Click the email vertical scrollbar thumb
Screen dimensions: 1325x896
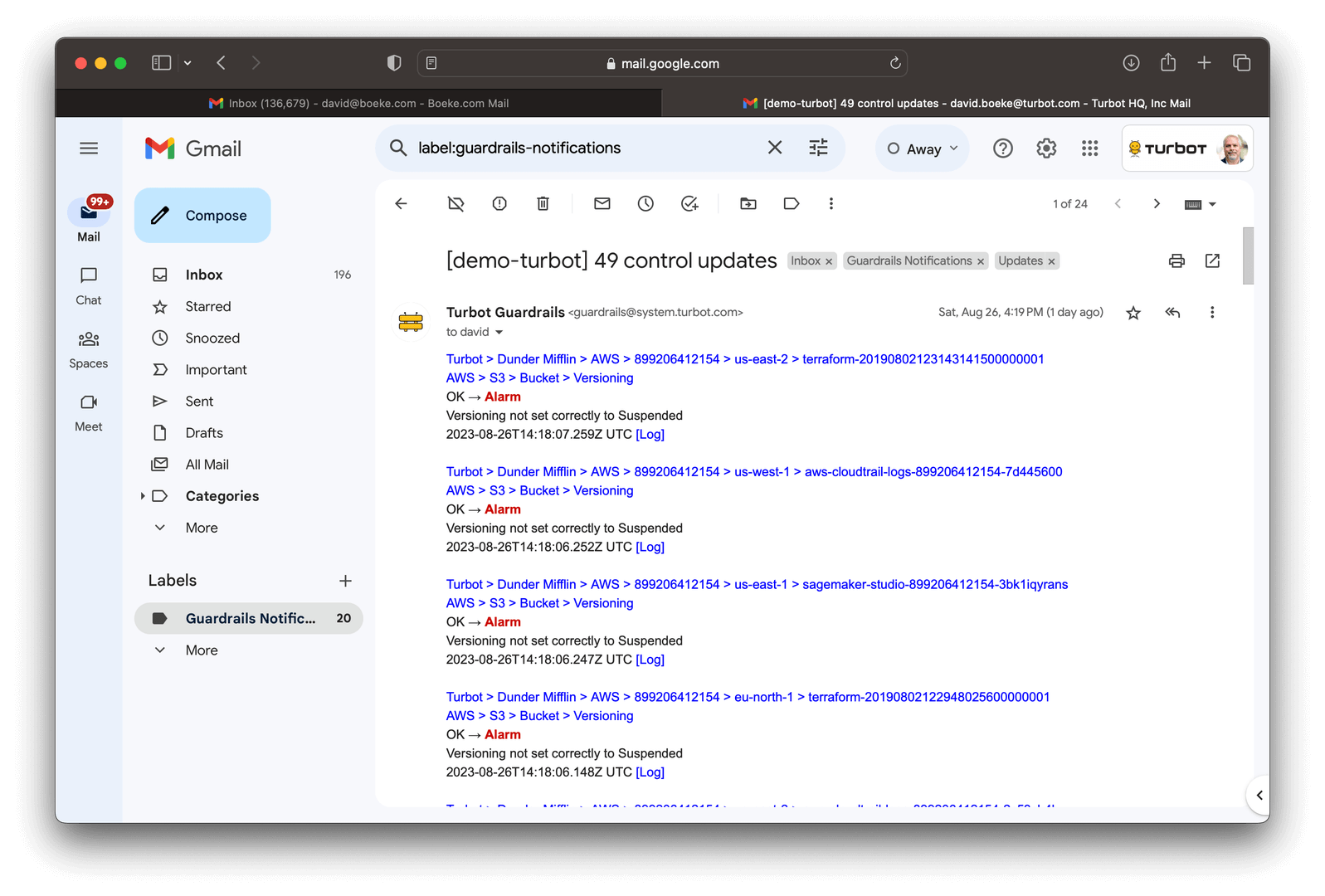[x=1248, y=256]
